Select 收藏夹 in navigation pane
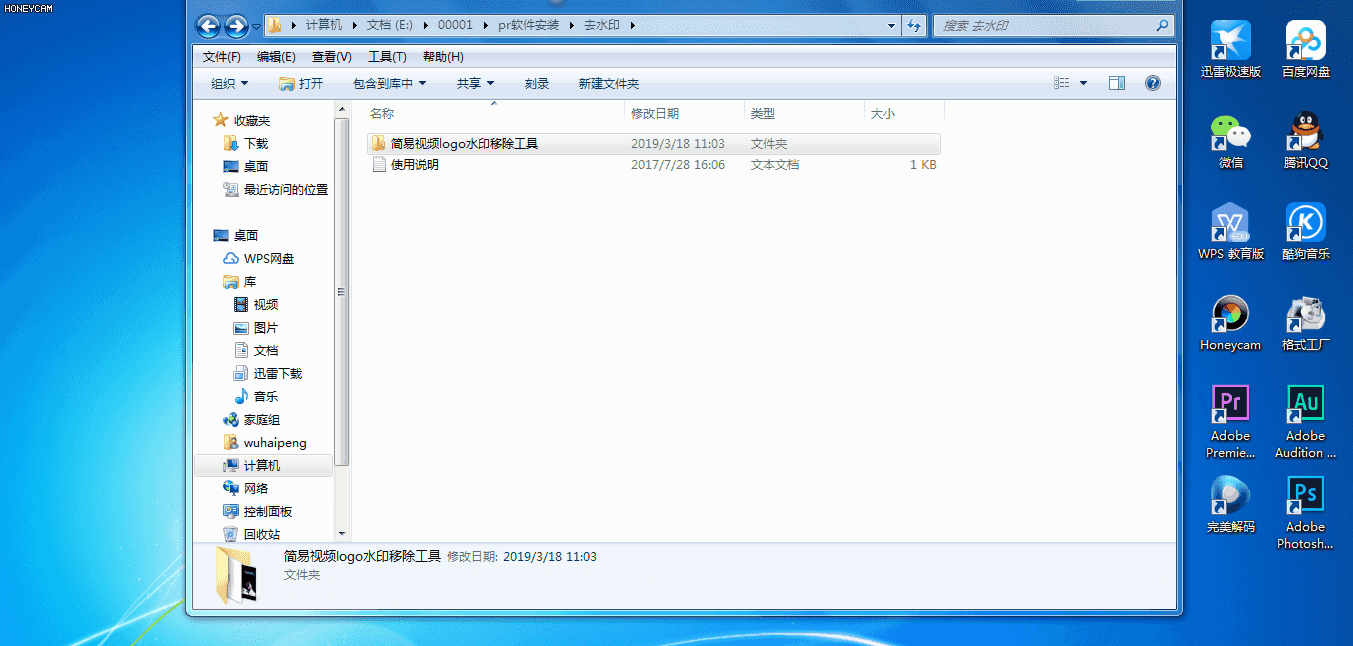1353x646 pixels. 241,120
